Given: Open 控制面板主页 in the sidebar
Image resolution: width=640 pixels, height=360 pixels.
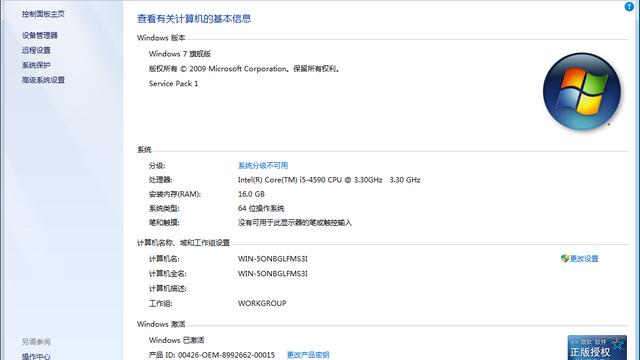Looking at the screenshot, I should pyautogui.click(x=43, y=14).
